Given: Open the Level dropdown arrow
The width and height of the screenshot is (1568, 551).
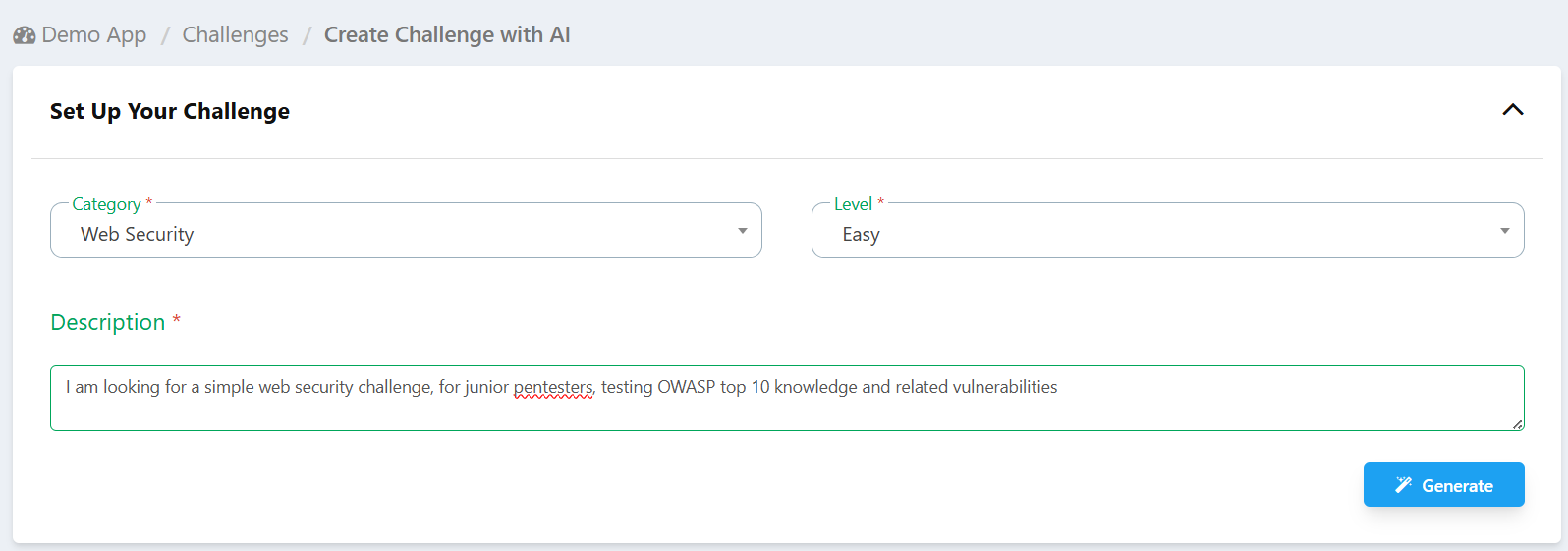Looking at the screenshot, I should (1504, 231).
